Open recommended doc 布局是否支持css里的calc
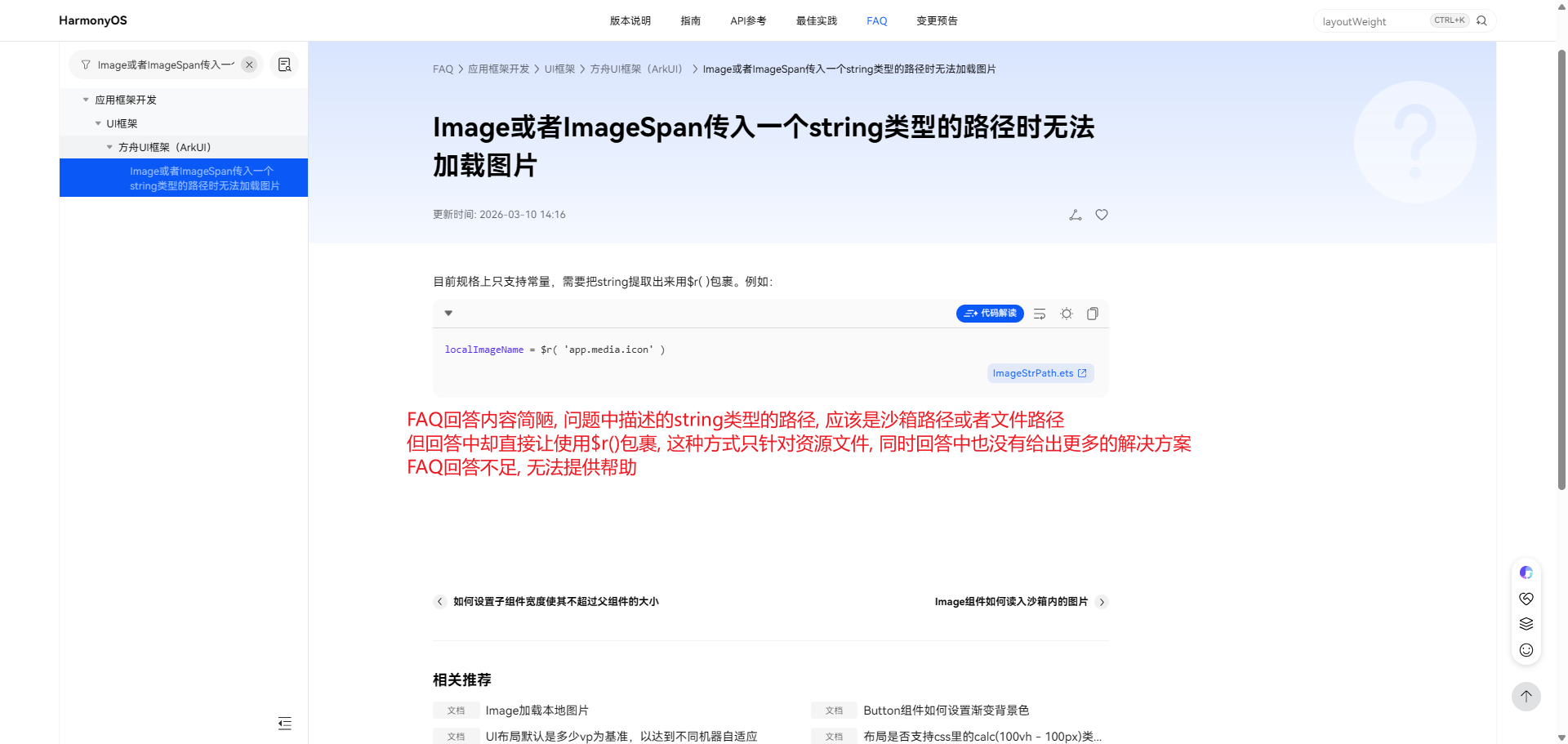Viewport: 1568px width, 744px height. (x=982, y=737)
